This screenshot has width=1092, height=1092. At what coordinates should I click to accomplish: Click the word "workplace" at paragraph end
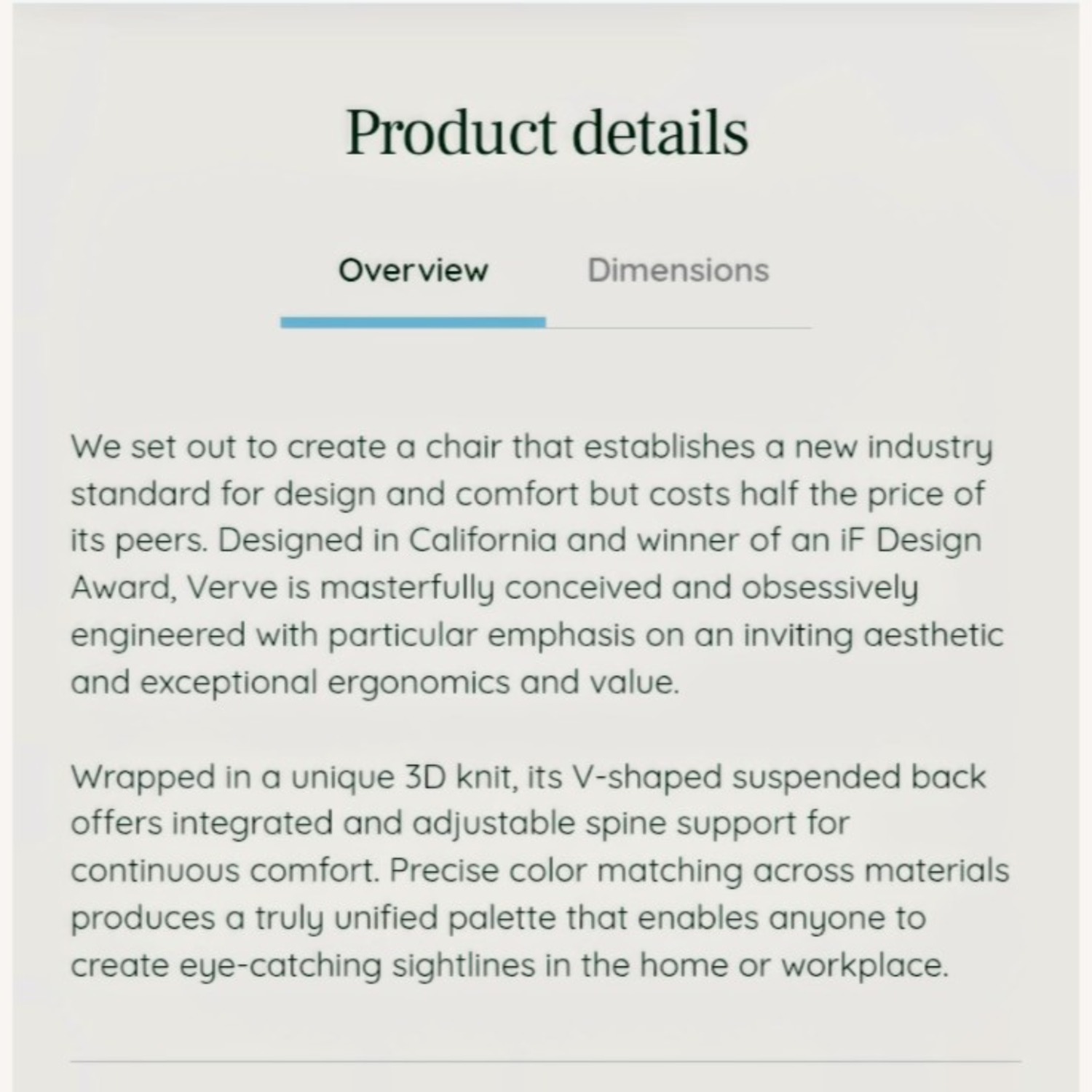click(x=863, y=965)
